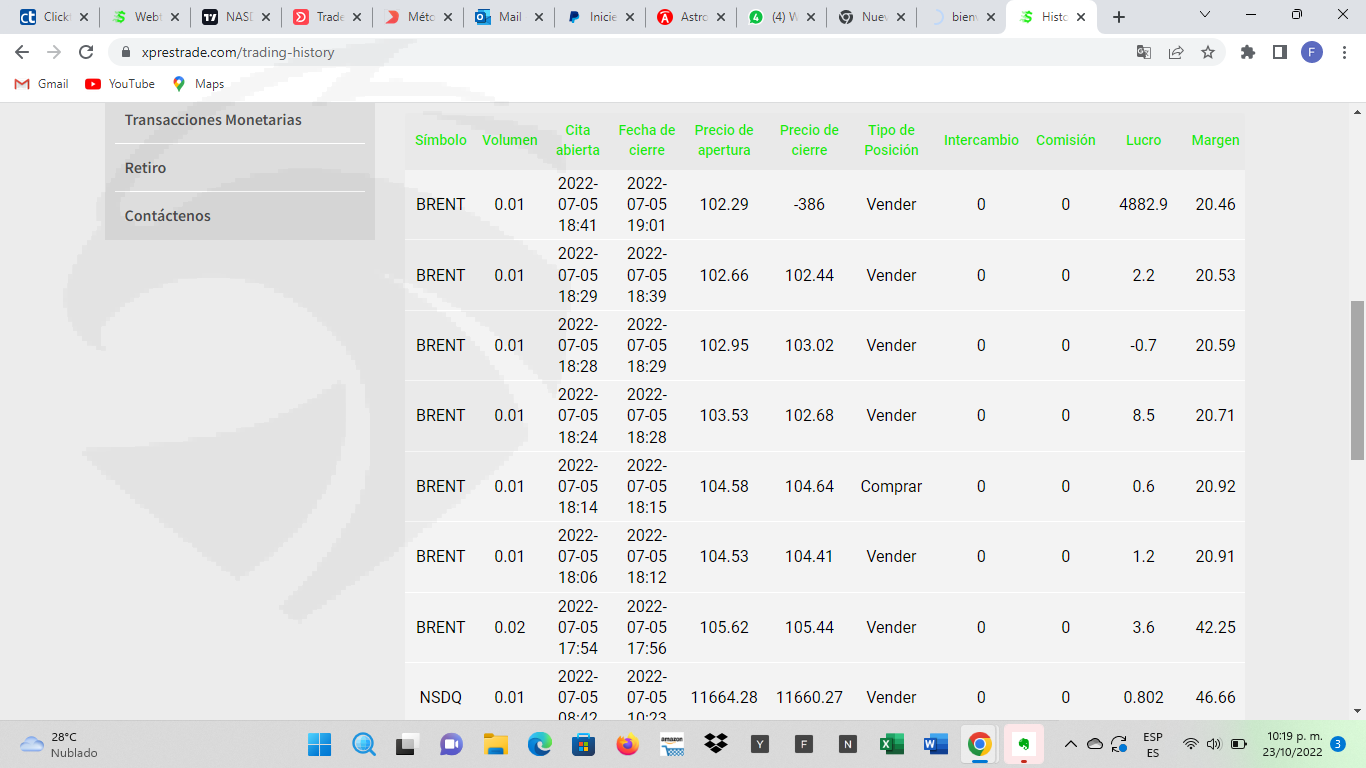Go back to the previous page
This screenshot has height=768, width=1366.
(22, 52)
